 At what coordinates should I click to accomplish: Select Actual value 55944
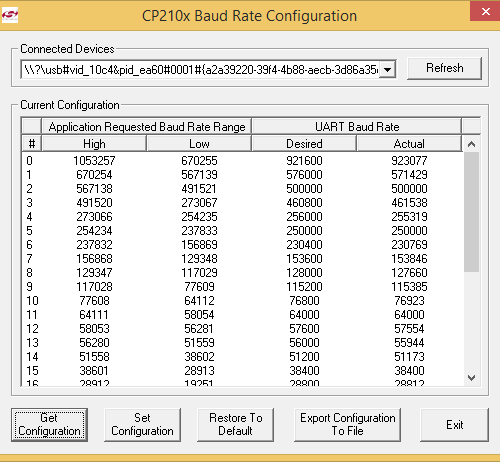tap(409, 343)
